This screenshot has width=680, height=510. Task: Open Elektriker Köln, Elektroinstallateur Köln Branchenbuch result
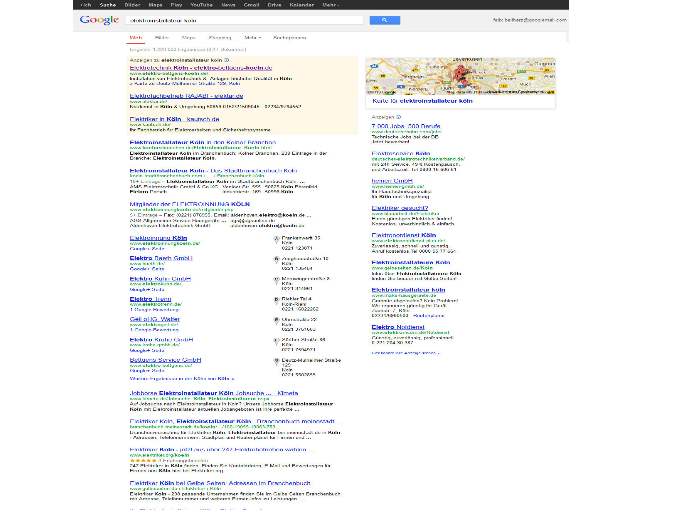pos(232,421)
